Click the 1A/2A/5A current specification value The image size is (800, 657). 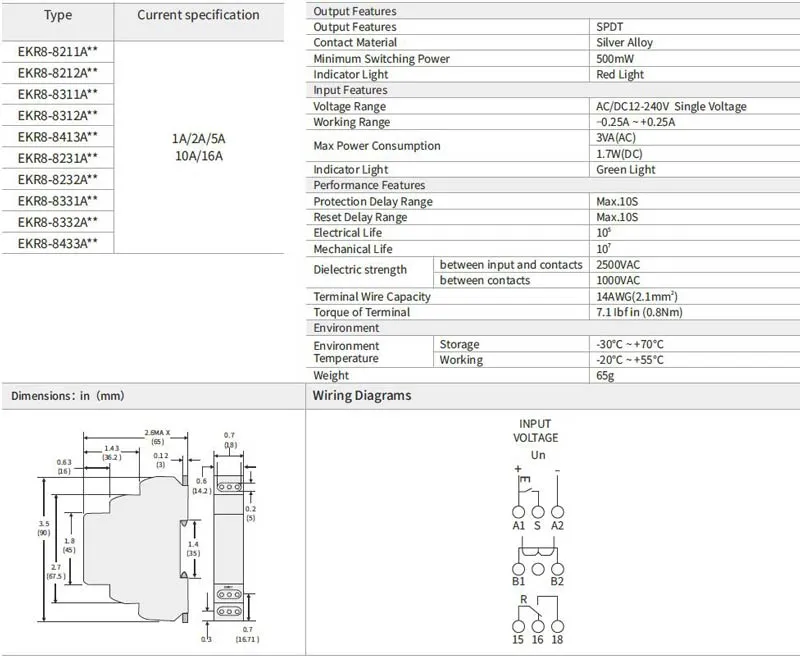click(x=198, y=138)
